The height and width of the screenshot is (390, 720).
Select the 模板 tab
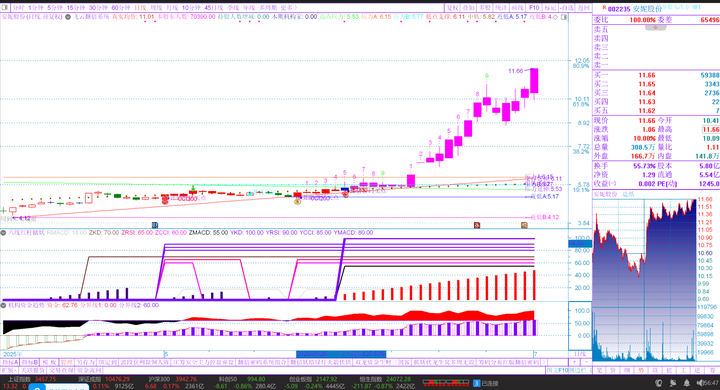click(50, 362)
